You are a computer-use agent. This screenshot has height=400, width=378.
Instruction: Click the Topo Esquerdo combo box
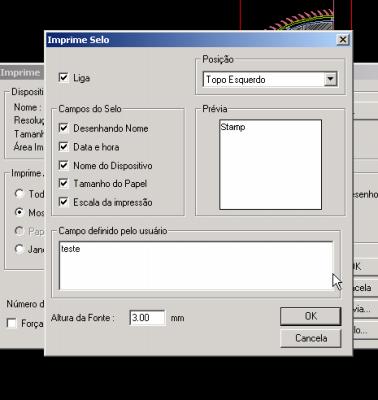(x=270, y=79)
